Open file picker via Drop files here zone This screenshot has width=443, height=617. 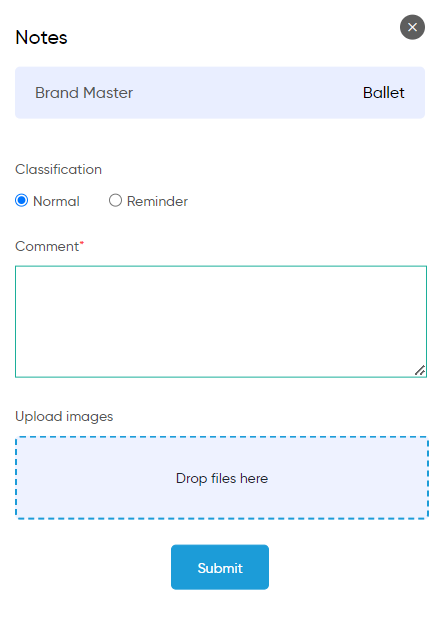coord(222,478)
